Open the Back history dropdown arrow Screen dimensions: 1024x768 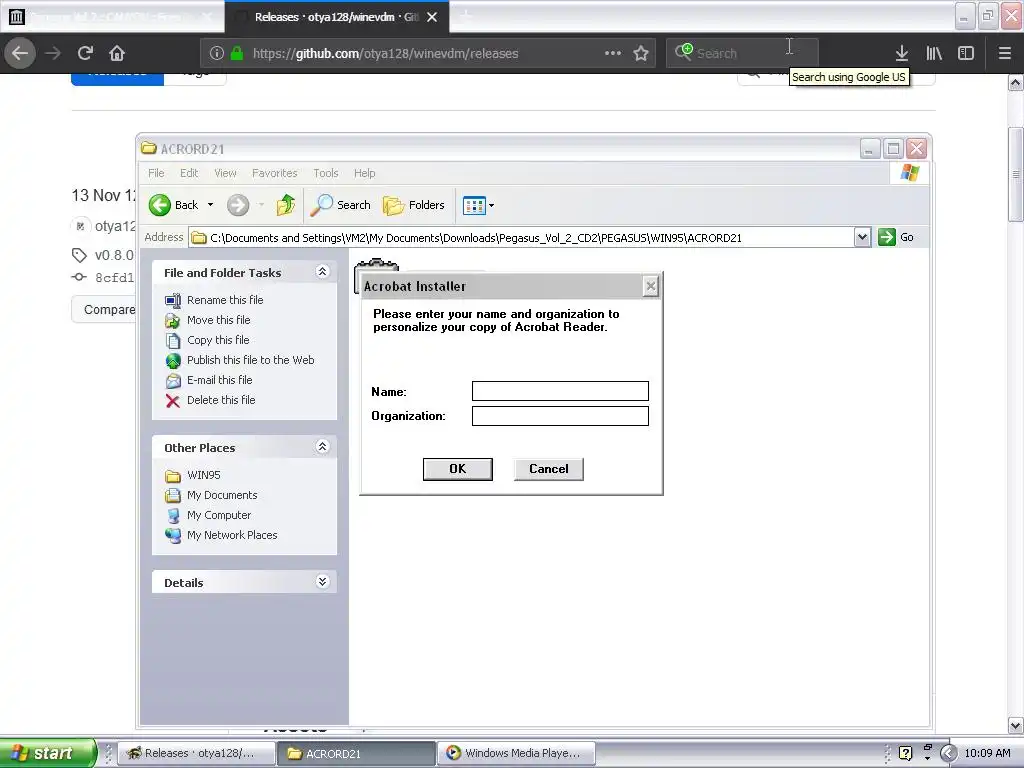210,205
